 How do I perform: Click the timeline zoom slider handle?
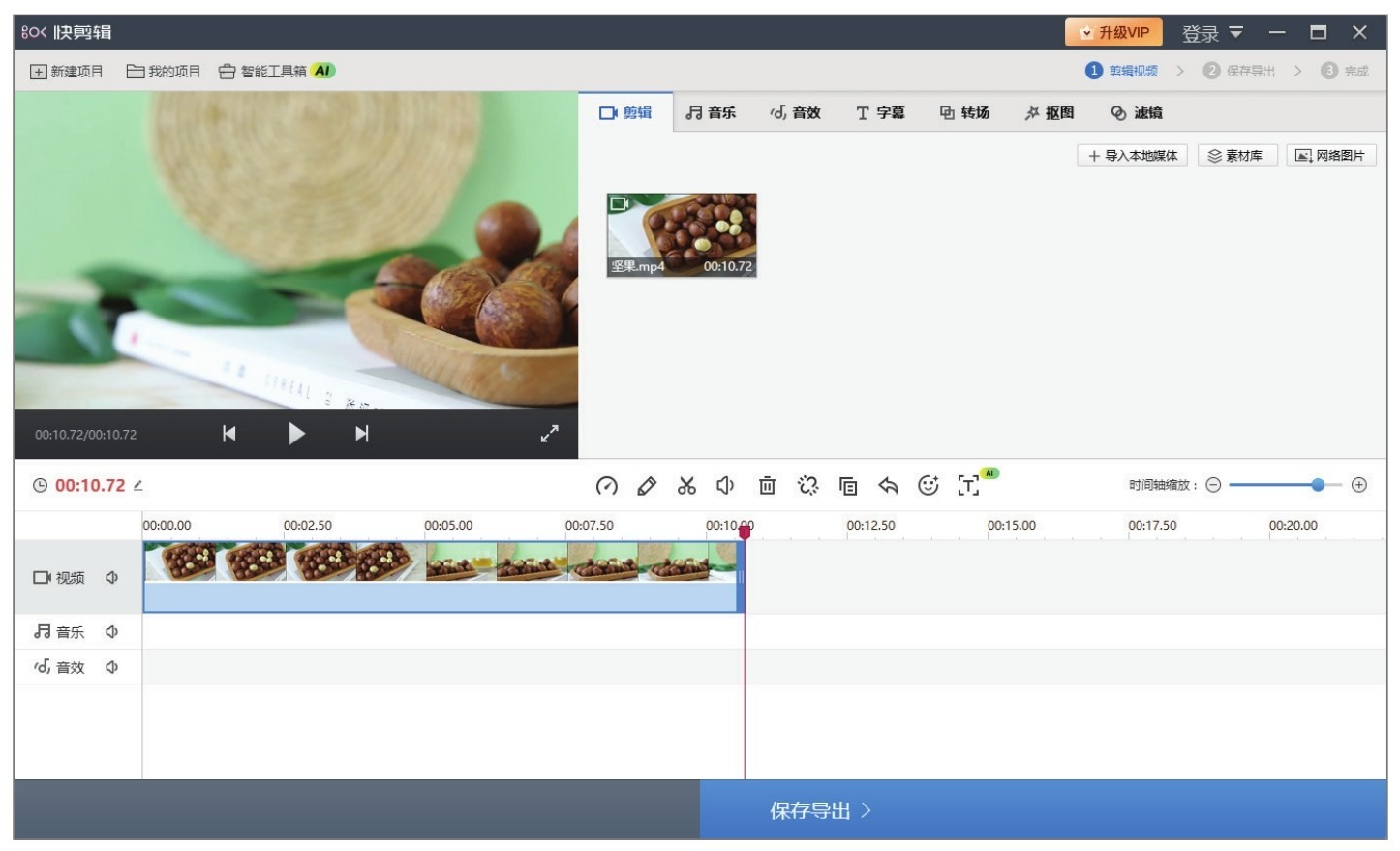(1318, 485)
